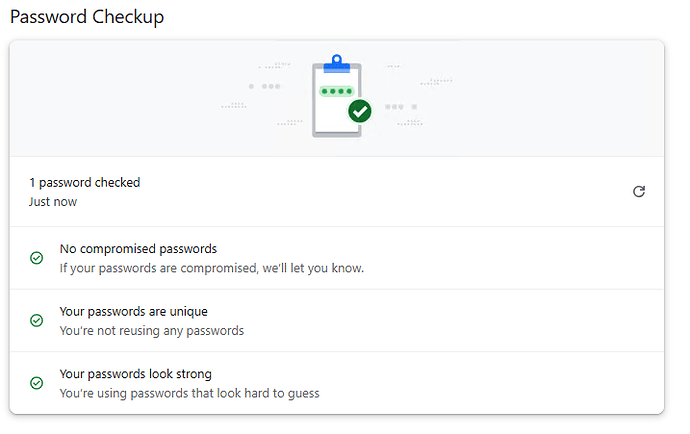This screenshot has height=434, width=690.
Task: Click 'passwords that look hard to guess' text
Action: 225,393
